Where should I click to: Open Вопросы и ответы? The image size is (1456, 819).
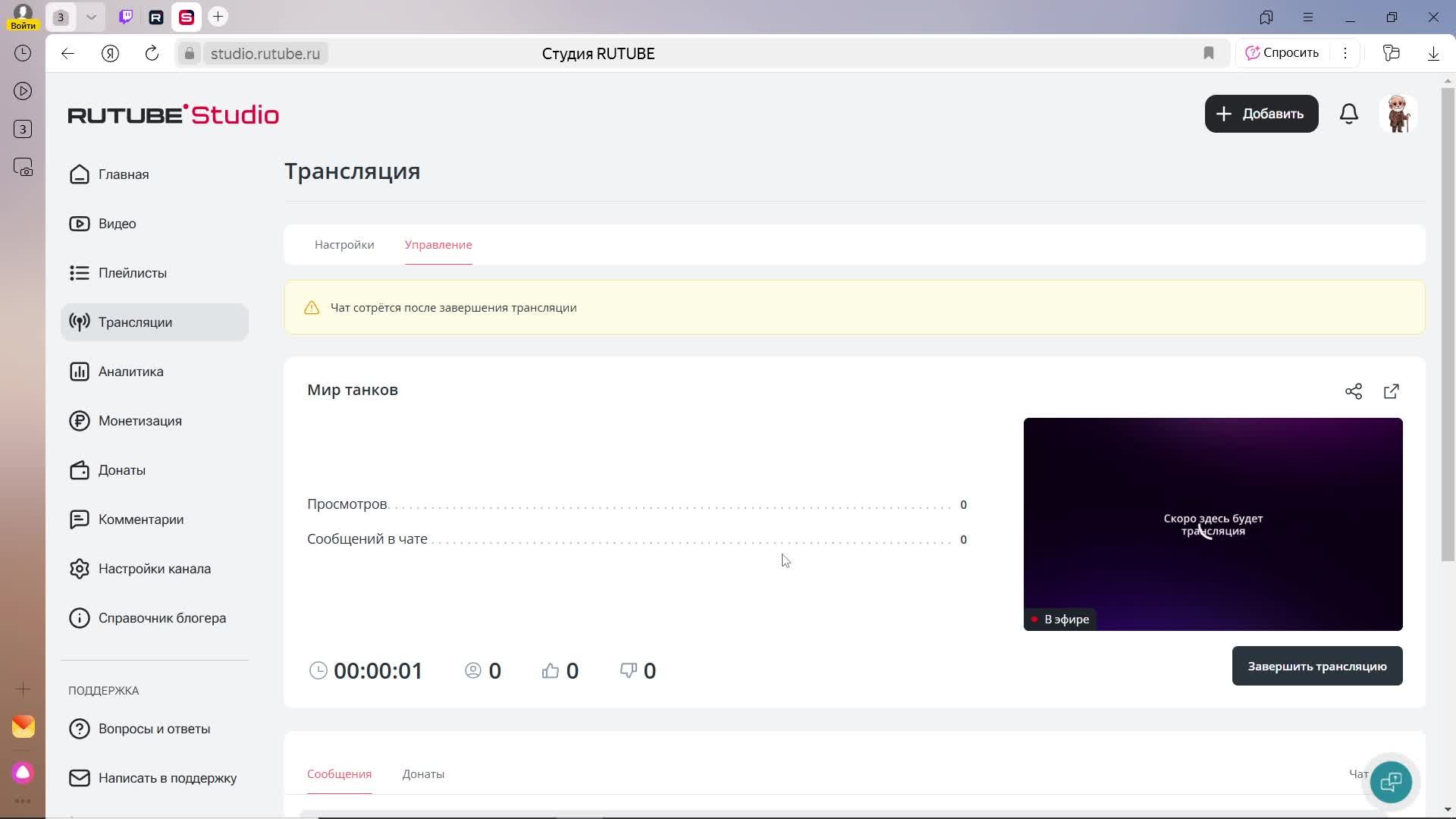tap(155, 729)
